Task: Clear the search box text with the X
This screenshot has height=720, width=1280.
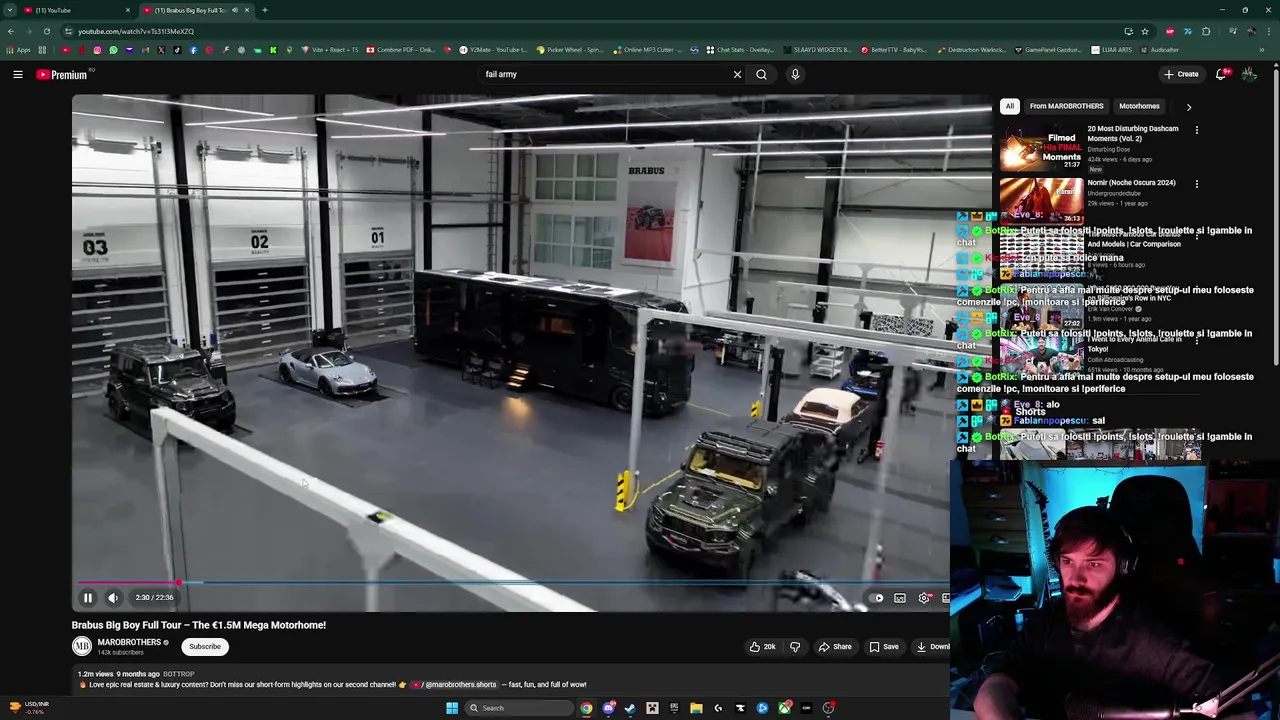Action: (x=737, y=74)
